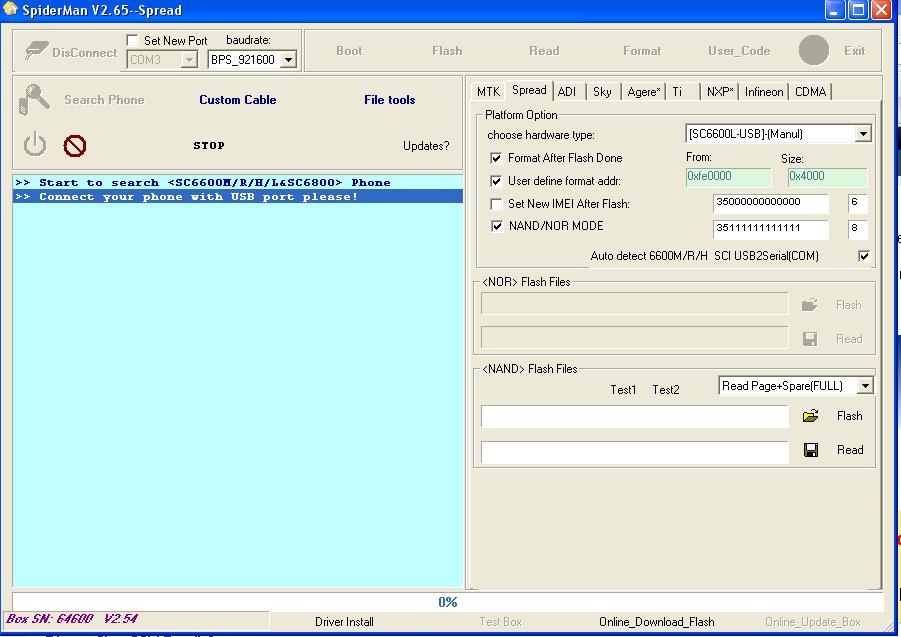Click the Format button

tap(642, 51)
